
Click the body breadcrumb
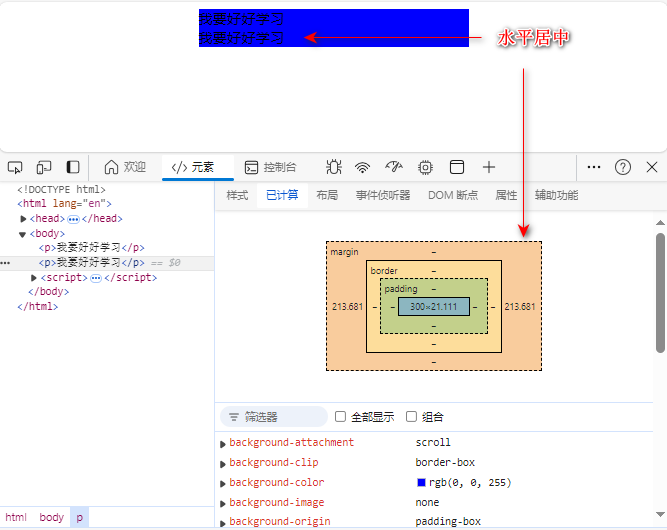click(x=51, y=517)
